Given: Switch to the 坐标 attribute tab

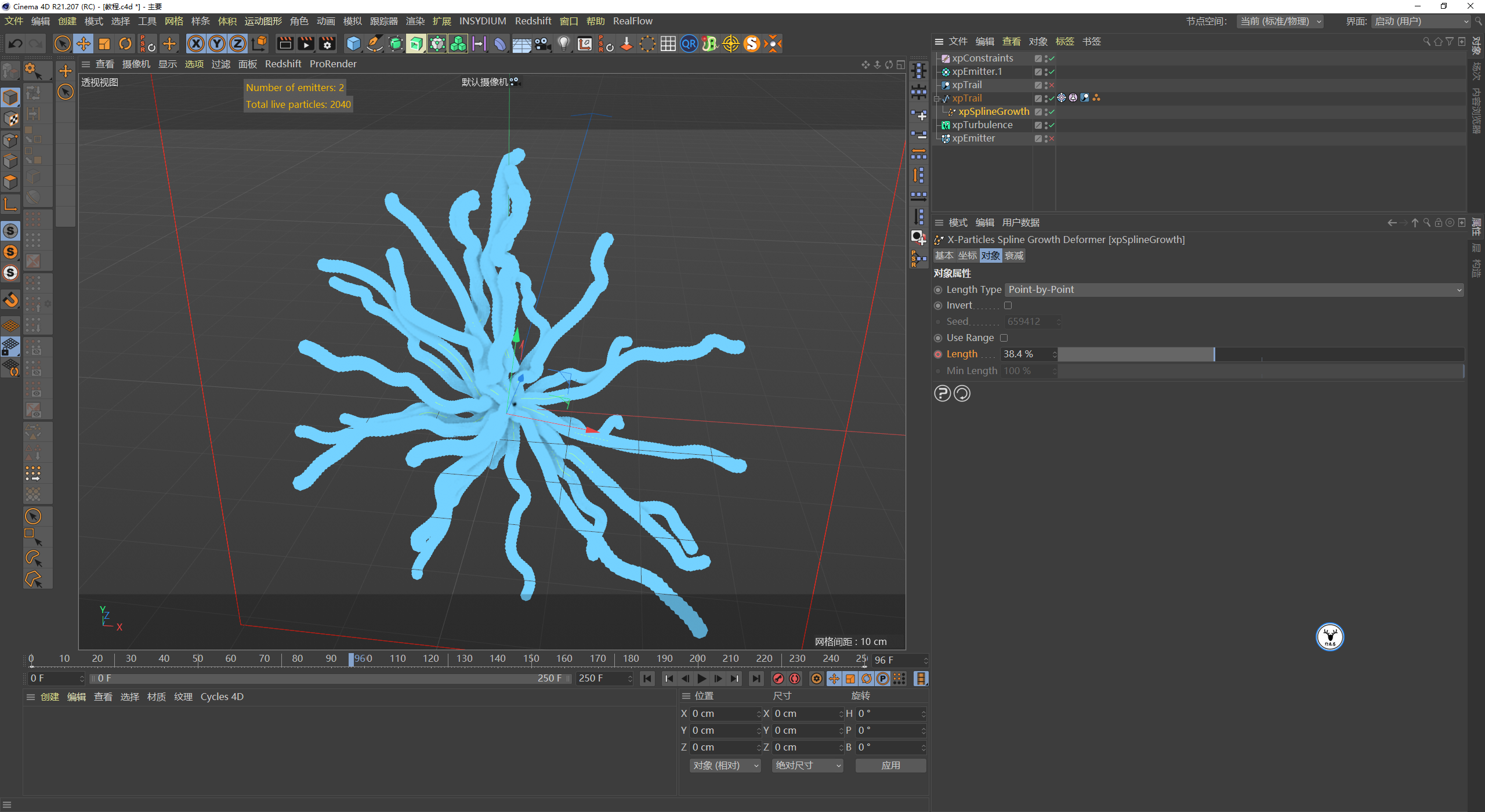Looking at the screenshot, I should 968,255.
